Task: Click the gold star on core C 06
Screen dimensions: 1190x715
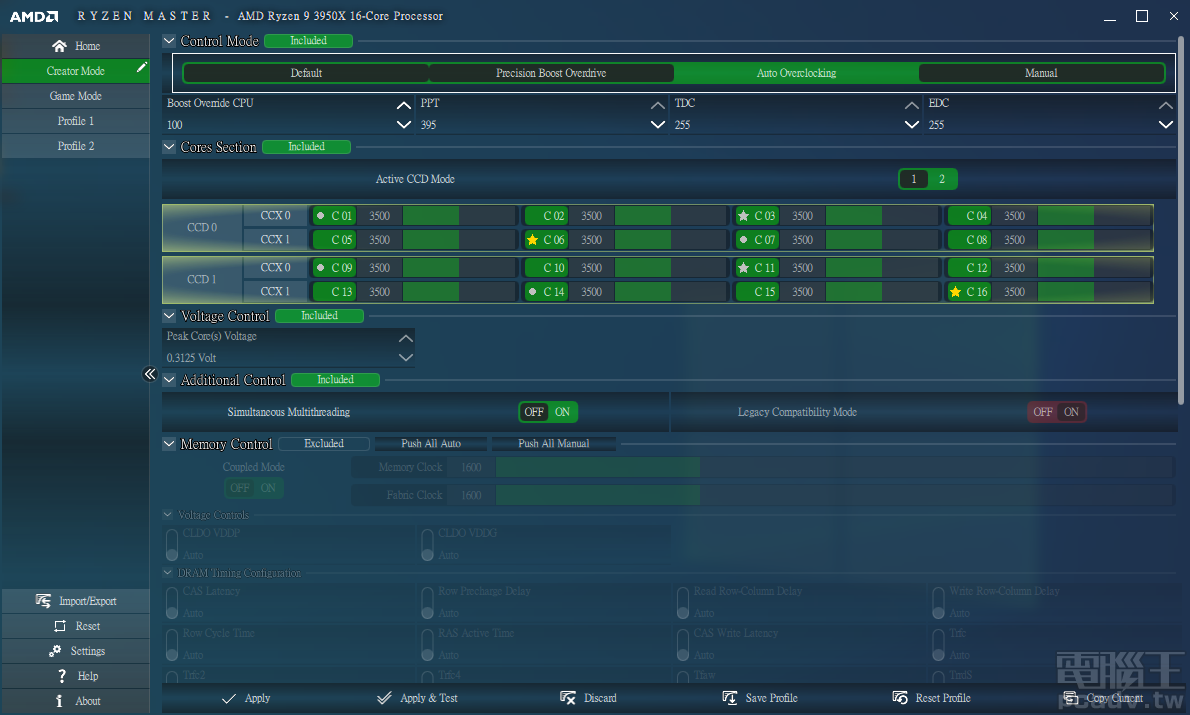Action: click(x=532, y=240)
